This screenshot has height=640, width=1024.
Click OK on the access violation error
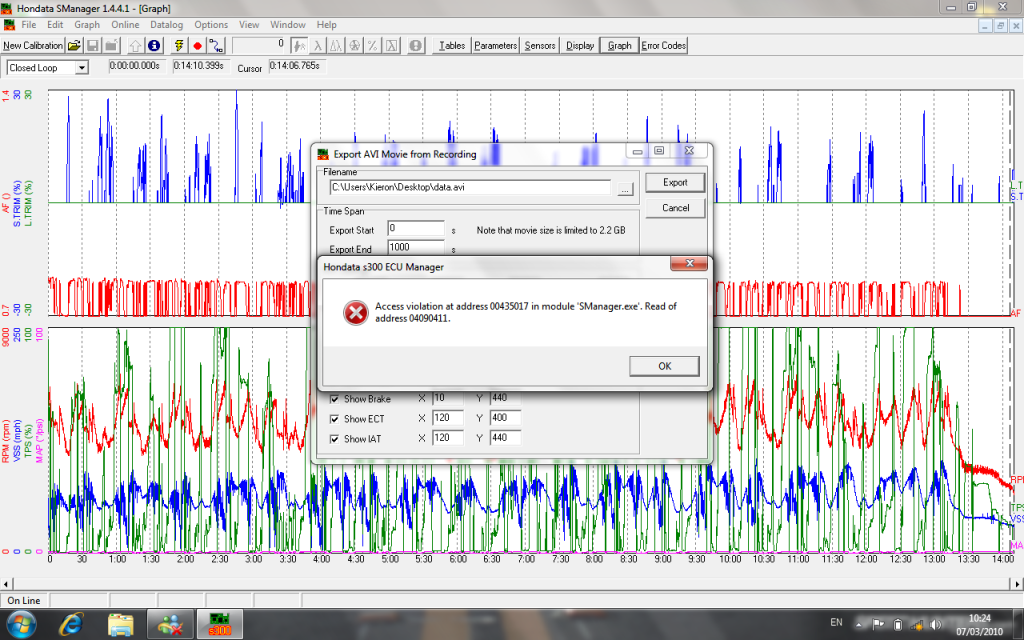pos(664,366)
